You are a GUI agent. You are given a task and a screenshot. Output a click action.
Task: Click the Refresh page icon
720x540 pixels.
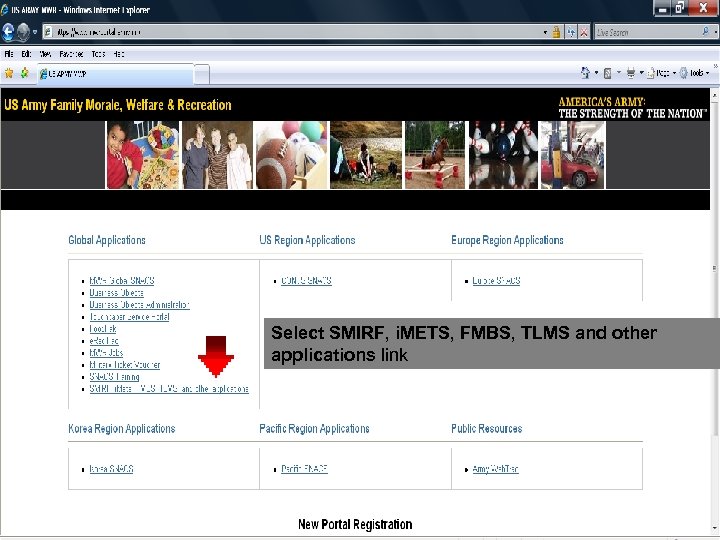pyautogui.click(x=571, y=32)
